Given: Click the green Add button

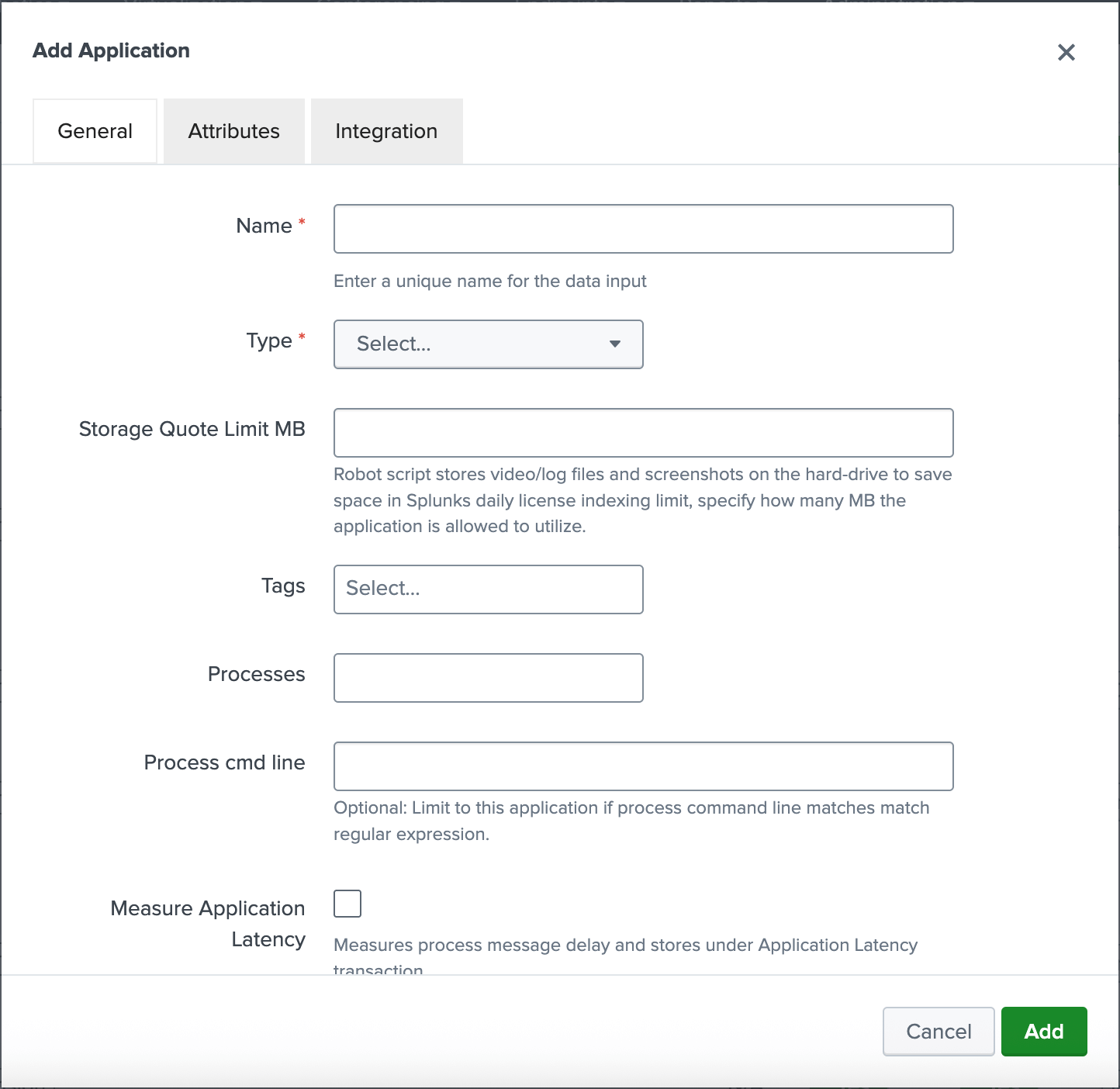Looking at the screenshot, I should tap(1043, 1032).
